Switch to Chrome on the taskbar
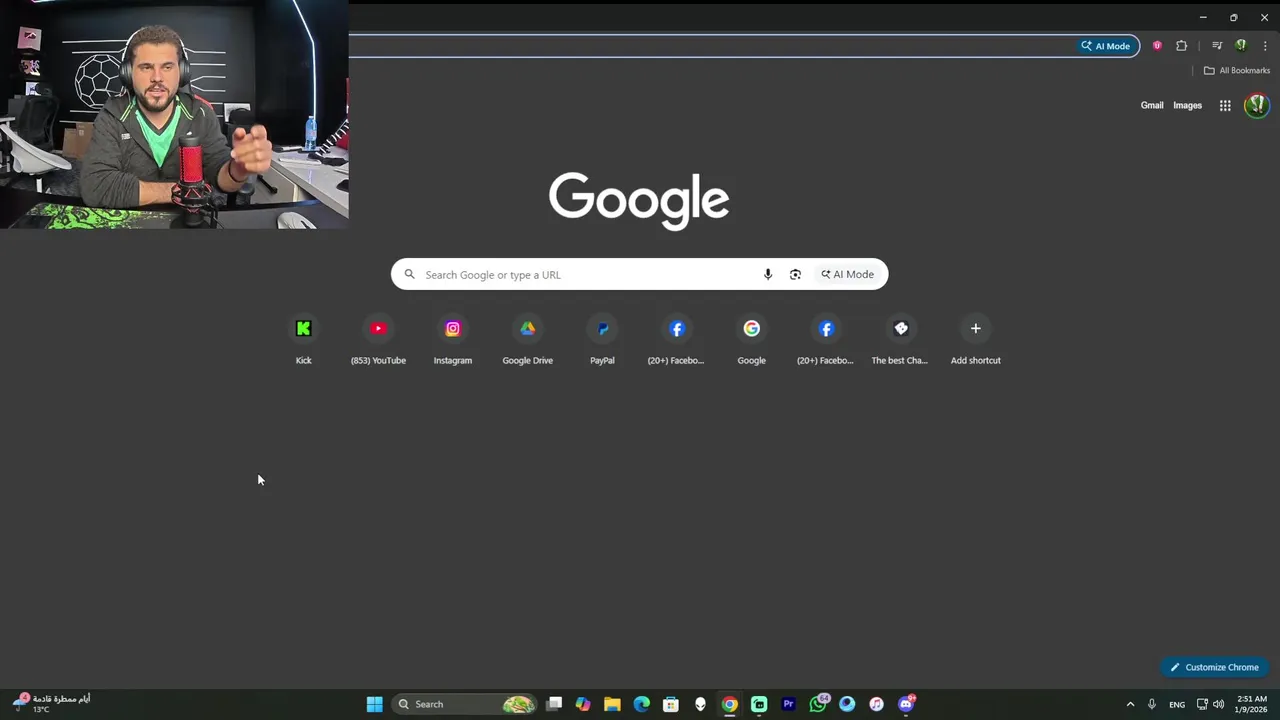The width and height of the screenshot is (1280, 720). point(730,704)
